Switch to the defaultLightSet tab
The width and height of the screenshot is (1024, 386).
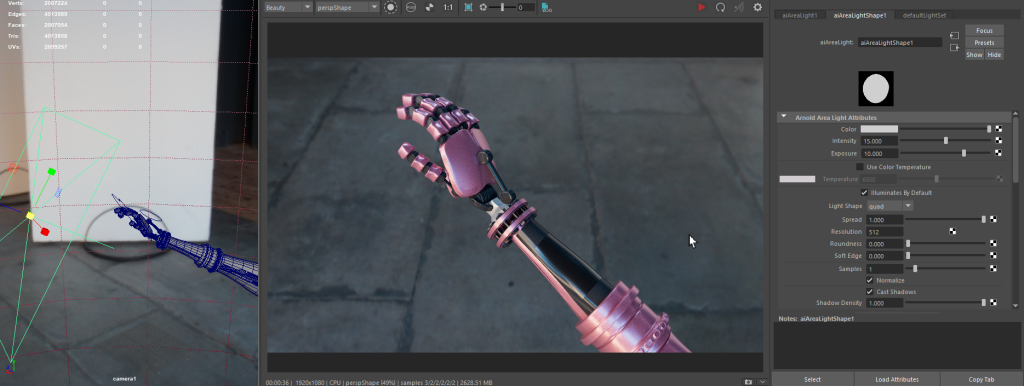coord(920,15)
